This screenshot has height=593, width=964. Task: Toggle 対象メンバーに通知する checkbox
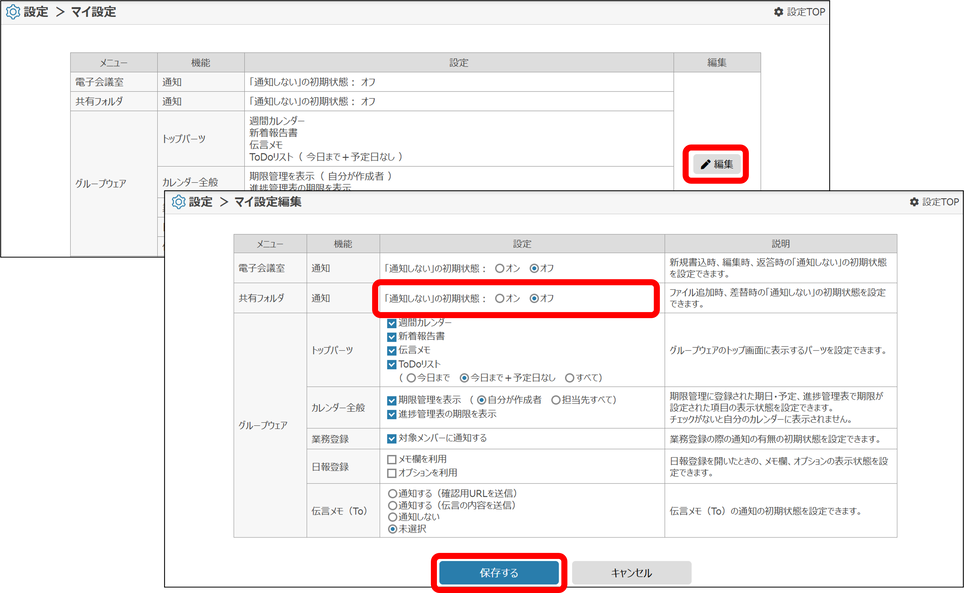(x=392, y=438)
